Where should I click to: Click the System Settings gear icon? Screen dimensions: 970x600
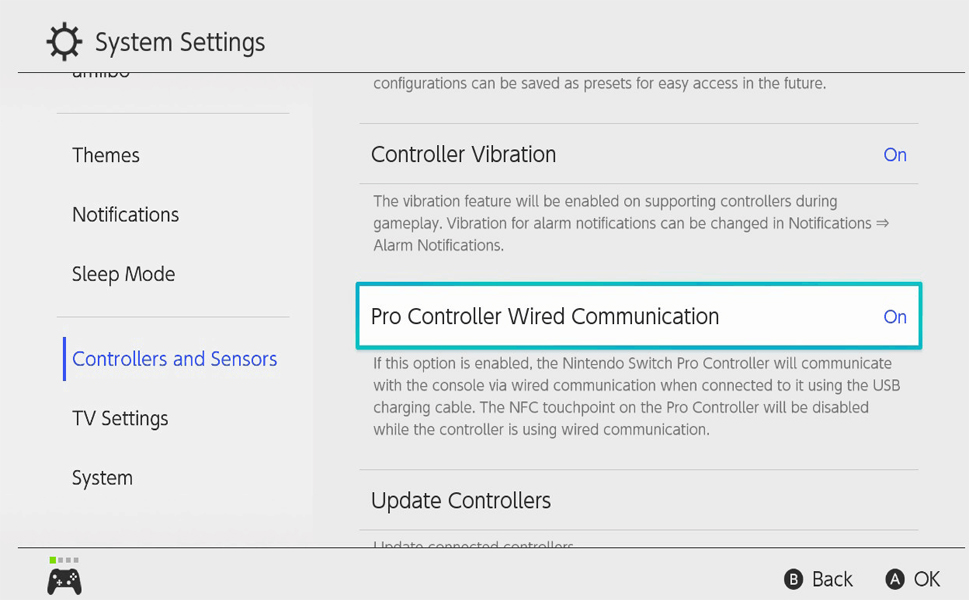click(64, 43)
